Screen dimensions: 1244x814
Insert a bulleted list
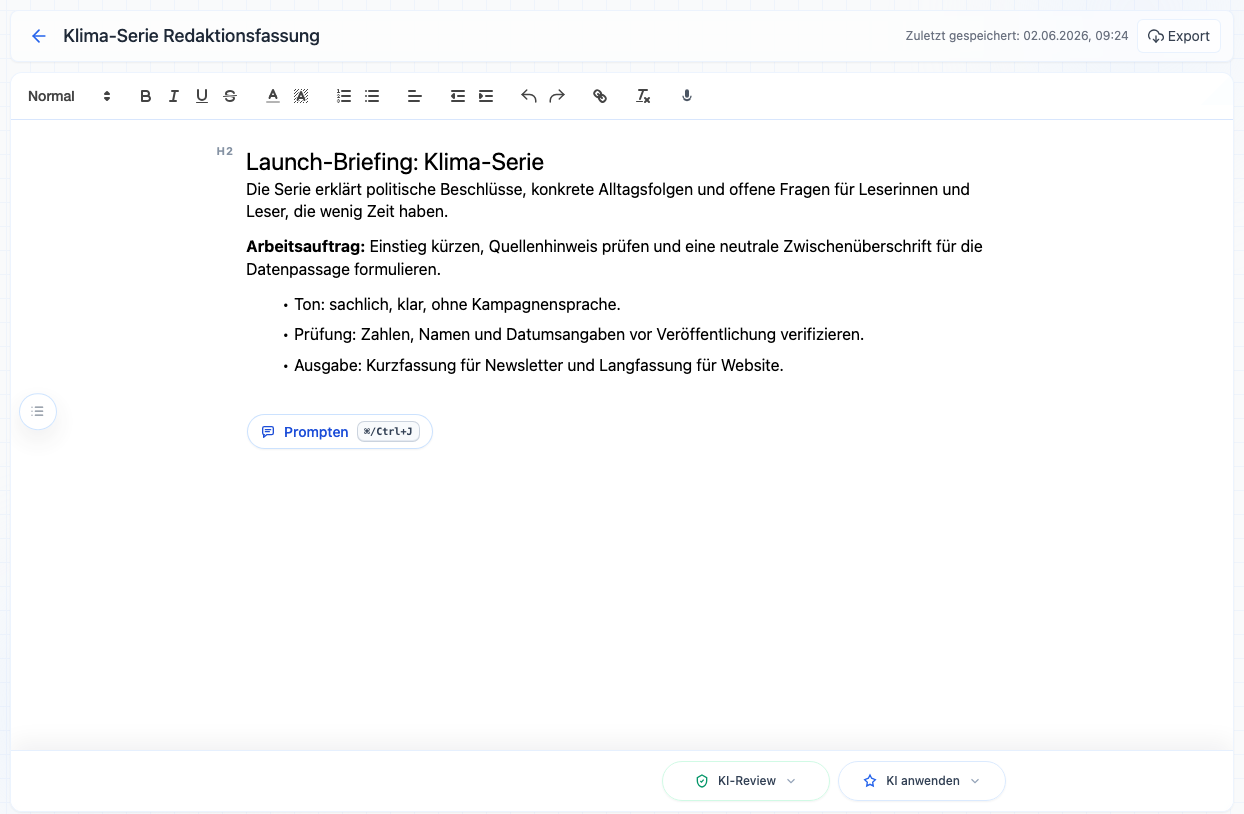click(x=372, y=96)
